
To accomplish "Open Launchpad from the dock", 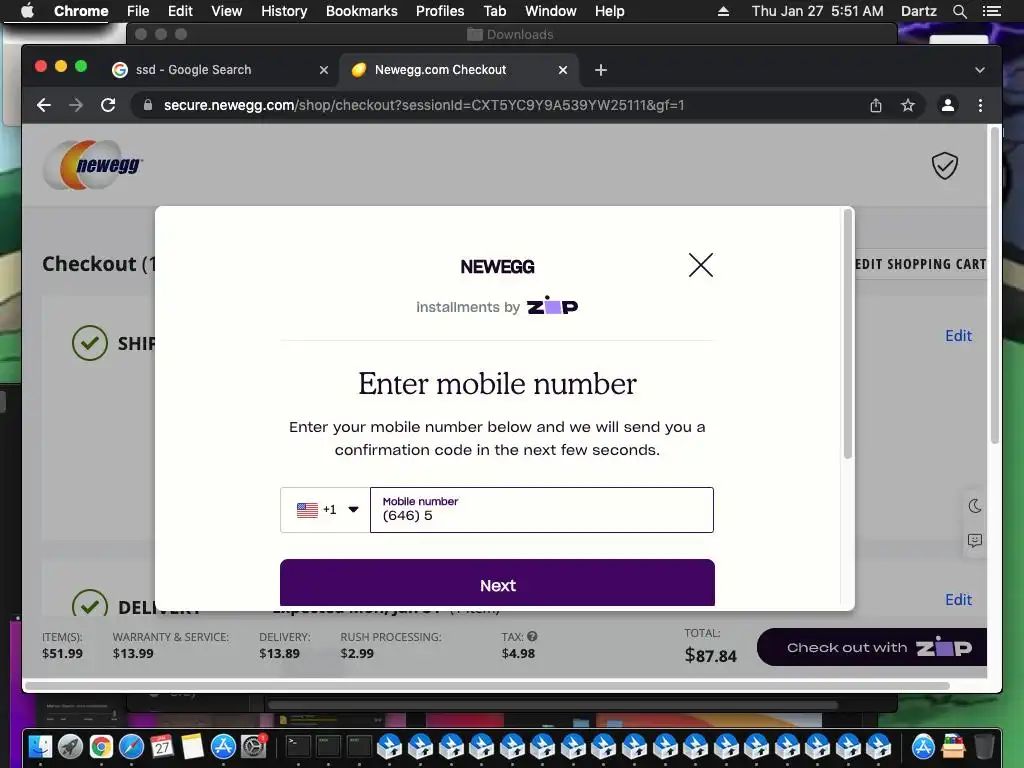I will click(x=71, y=746).
